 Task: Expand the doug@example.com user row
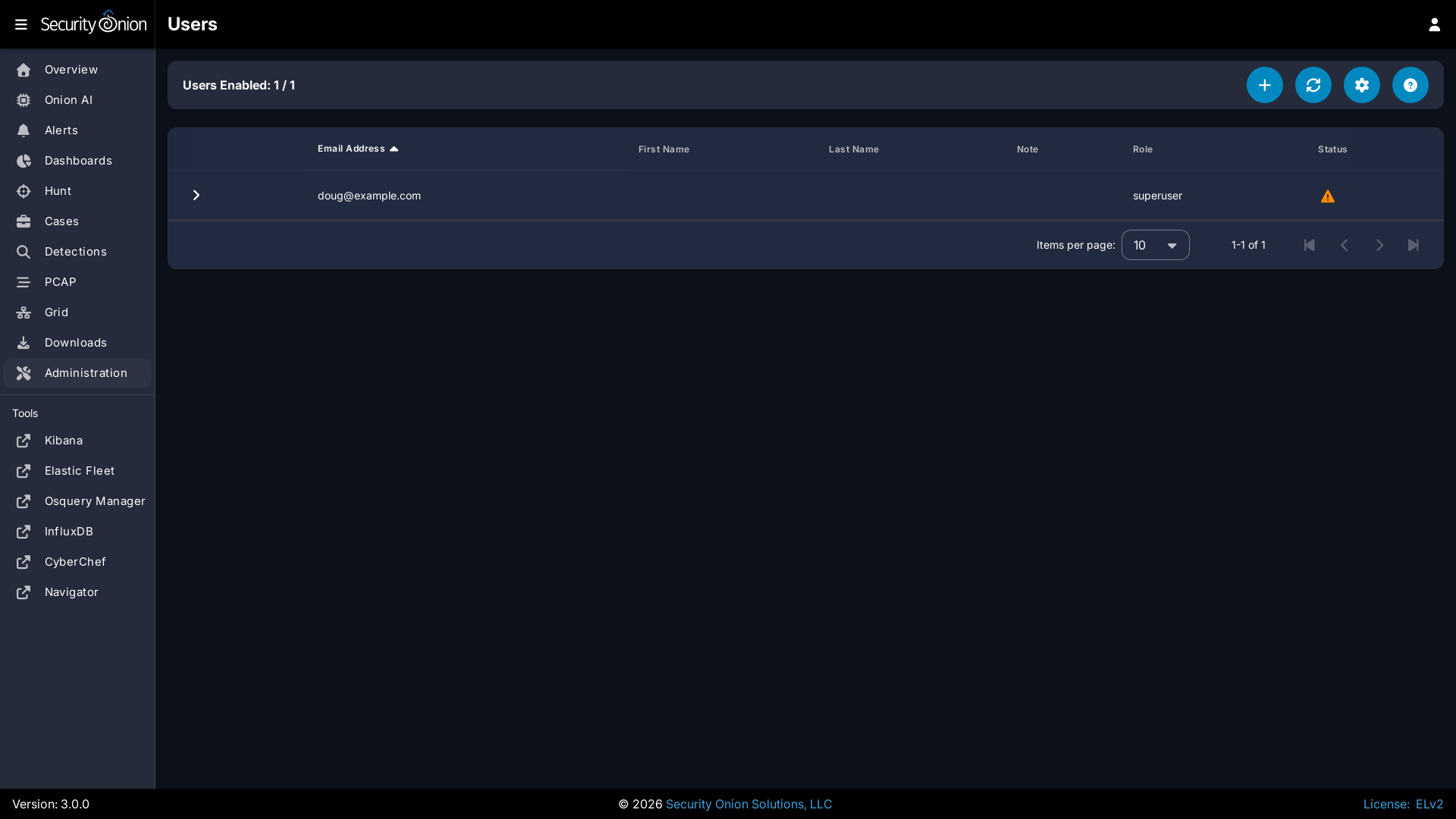coord(196,196)
